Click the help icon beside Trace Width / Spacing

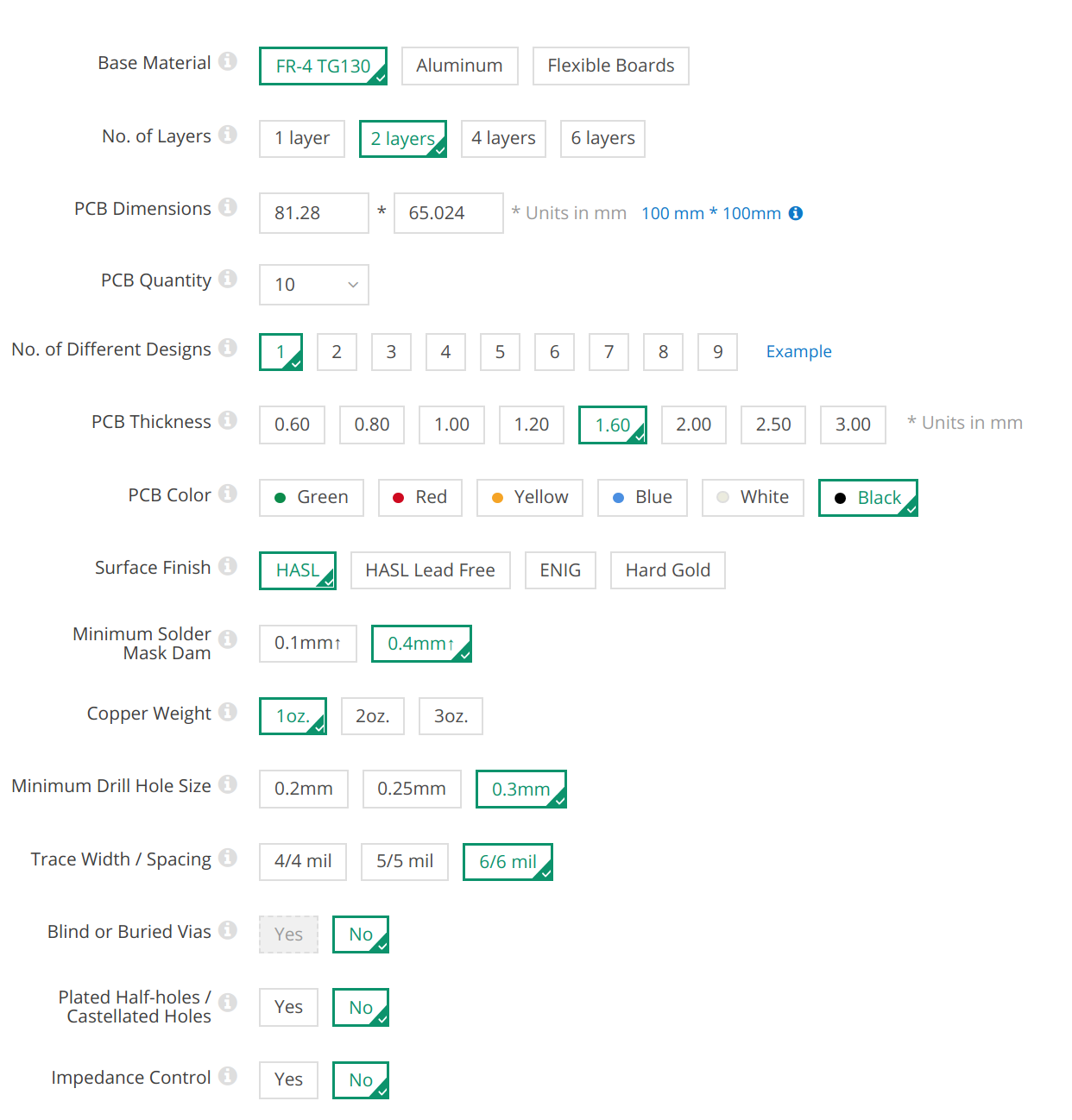pyautogui.click(x=228, y=858)
